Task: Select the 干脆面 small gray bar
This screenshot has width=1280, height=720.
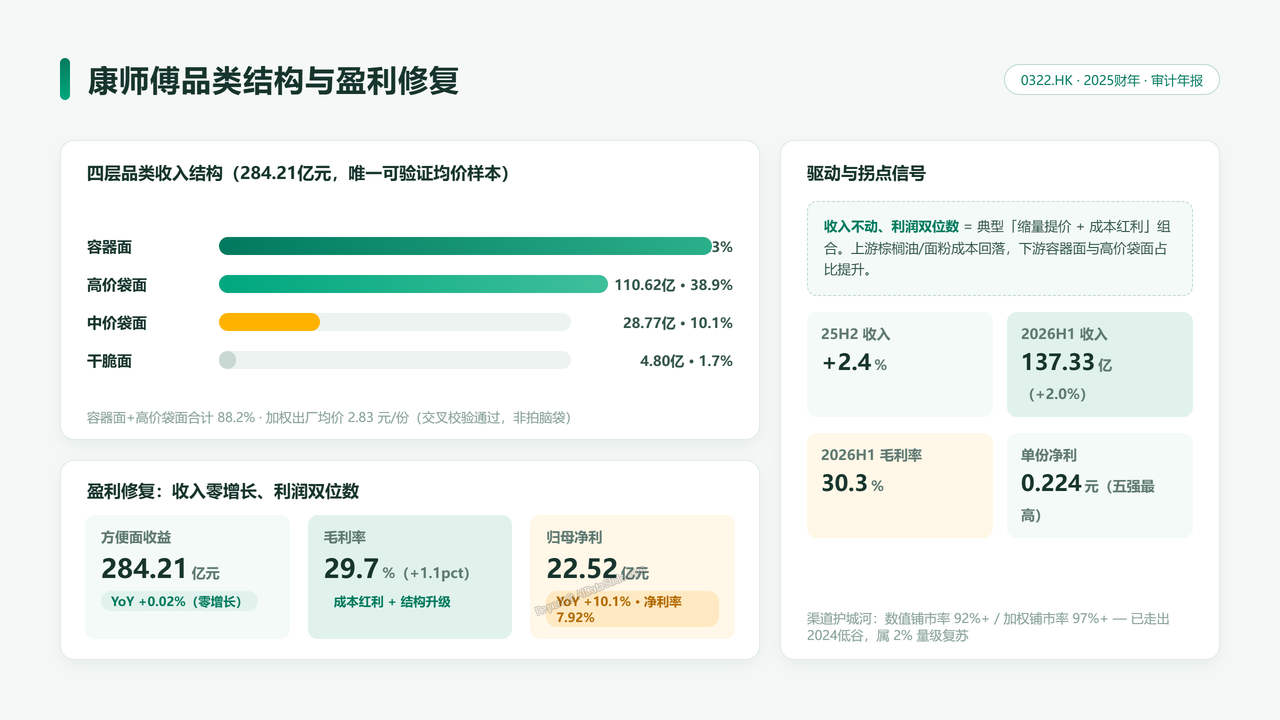Action: 227,360
